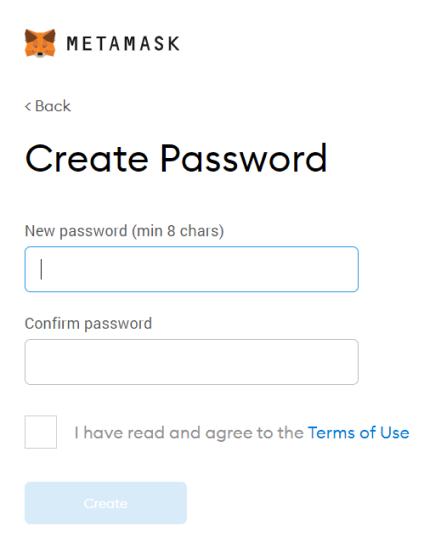Open the Terms of Use link

pos(359,433)
